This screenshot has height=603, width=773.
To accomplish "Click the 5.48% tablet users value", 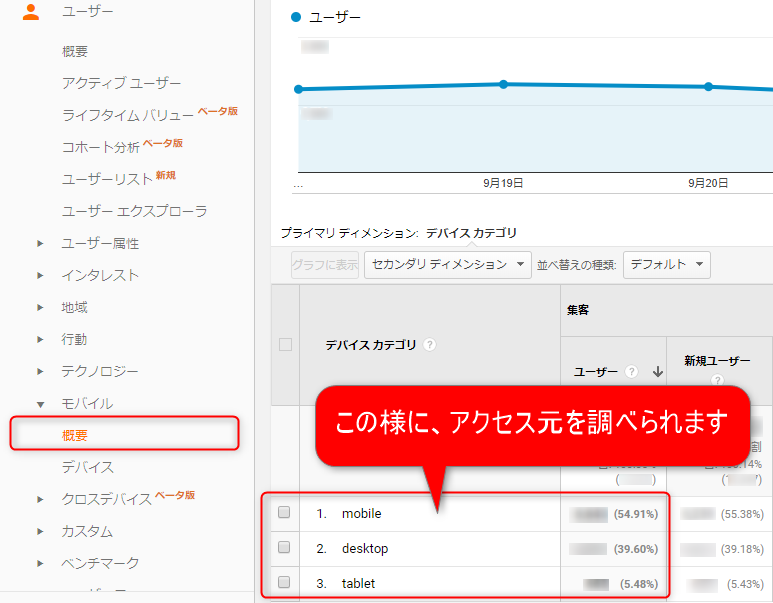I will coord(639,584).
